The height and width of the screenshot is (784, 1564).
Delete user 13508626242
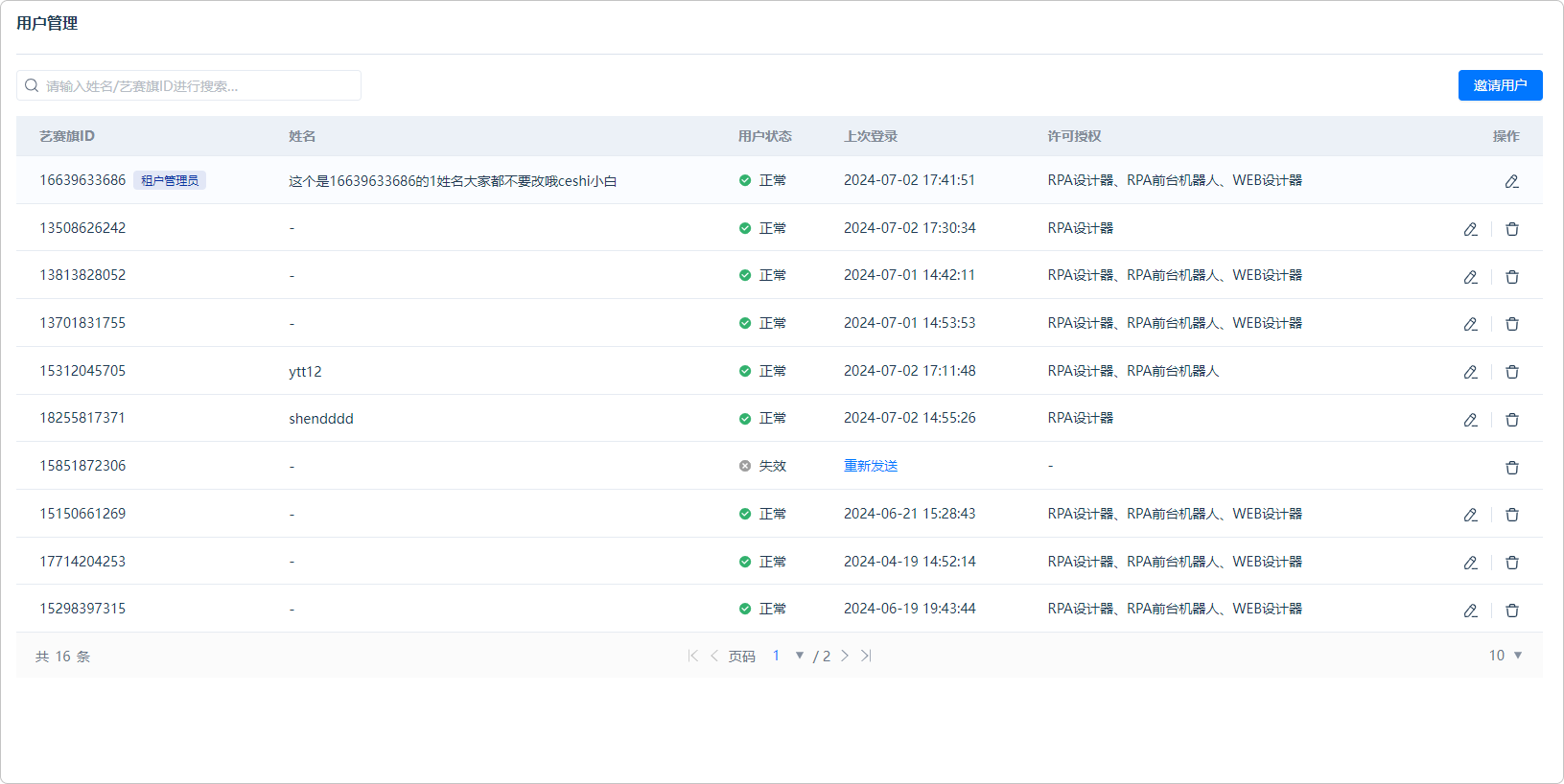[x=1512, y=229]
